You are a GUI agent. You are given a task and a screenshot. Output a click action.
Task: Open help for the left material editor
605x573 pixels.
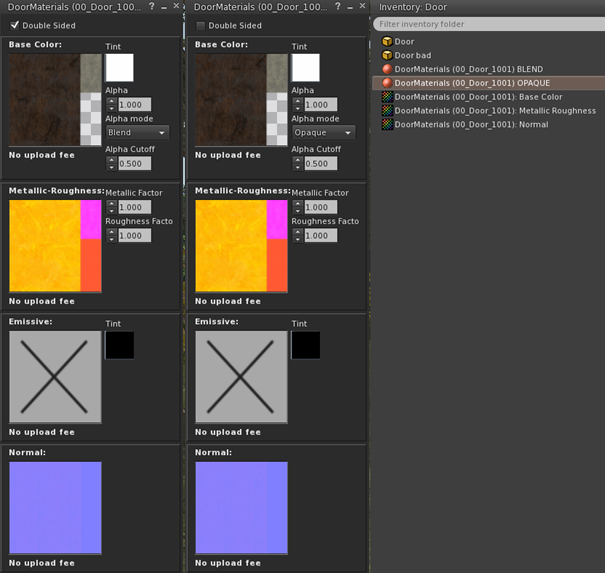point(152,7)
